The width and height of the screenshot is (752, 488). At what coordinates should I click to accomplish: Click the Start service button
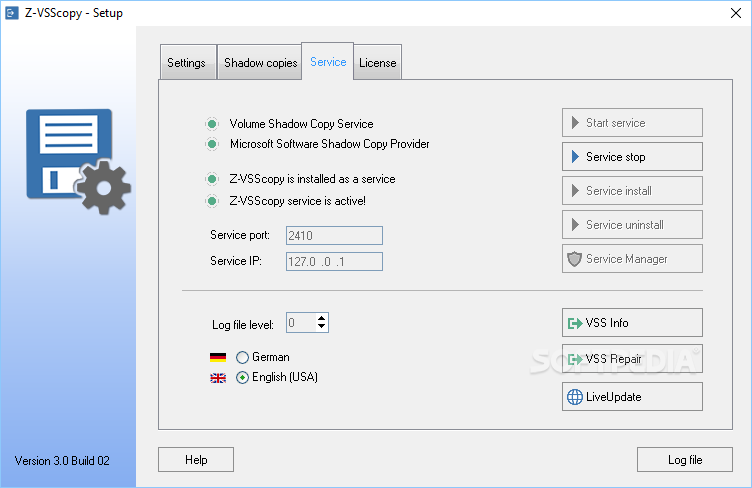(x=632, y=123)
